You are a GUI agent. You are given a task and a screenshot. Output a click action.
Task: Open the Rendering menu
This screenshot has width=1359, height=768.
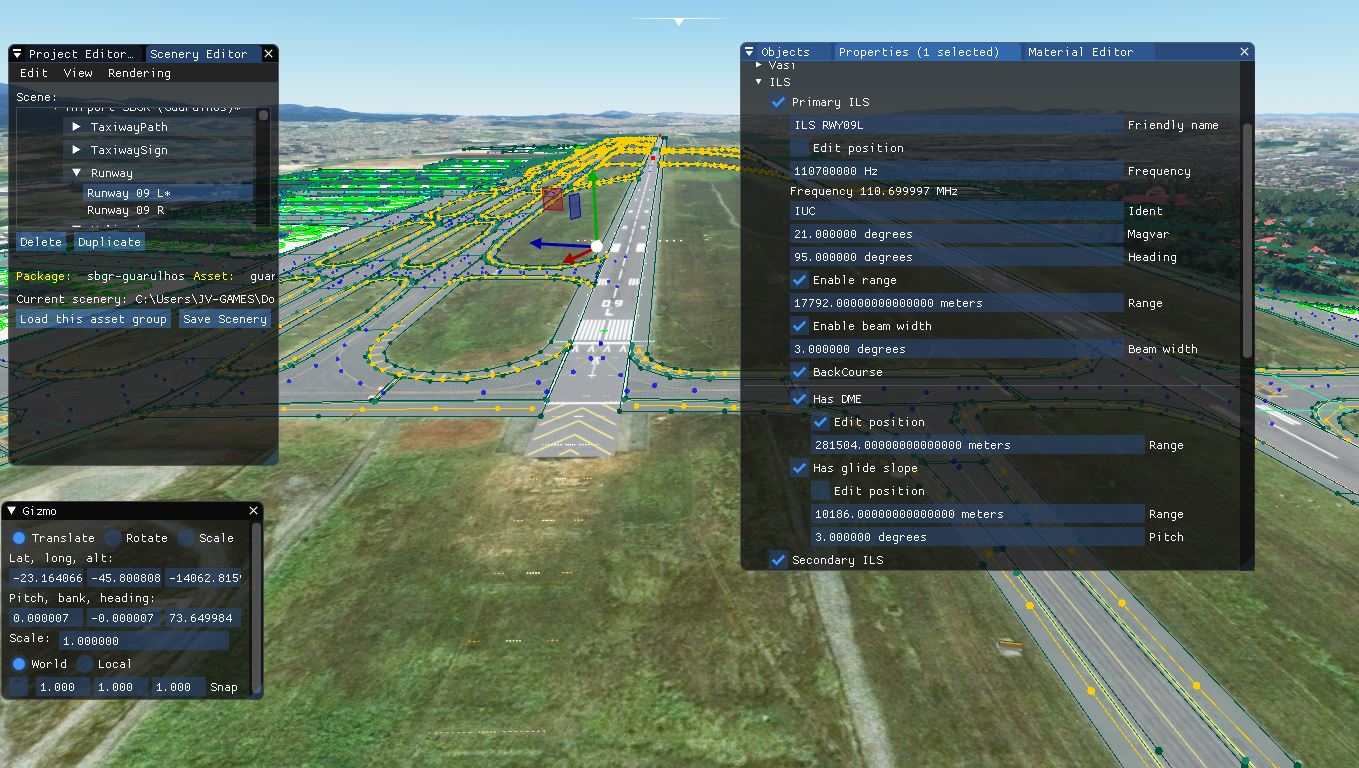coord(139,73)
